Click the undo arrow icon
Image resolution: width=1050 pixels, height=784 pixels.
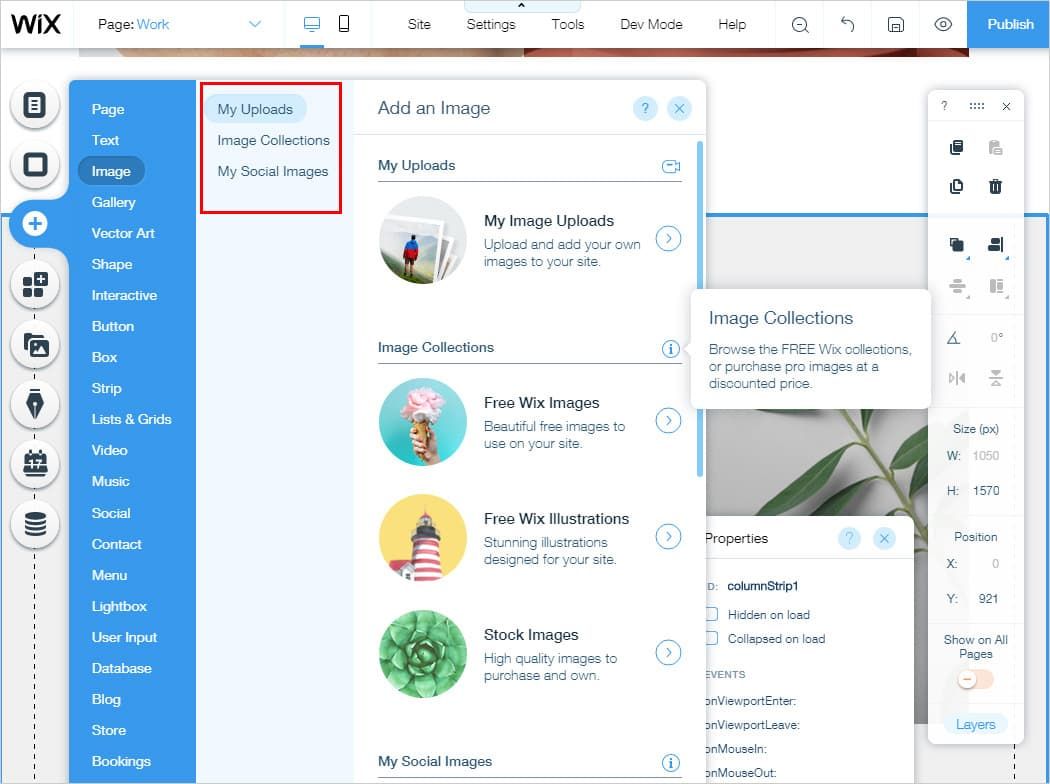(848, 25)
